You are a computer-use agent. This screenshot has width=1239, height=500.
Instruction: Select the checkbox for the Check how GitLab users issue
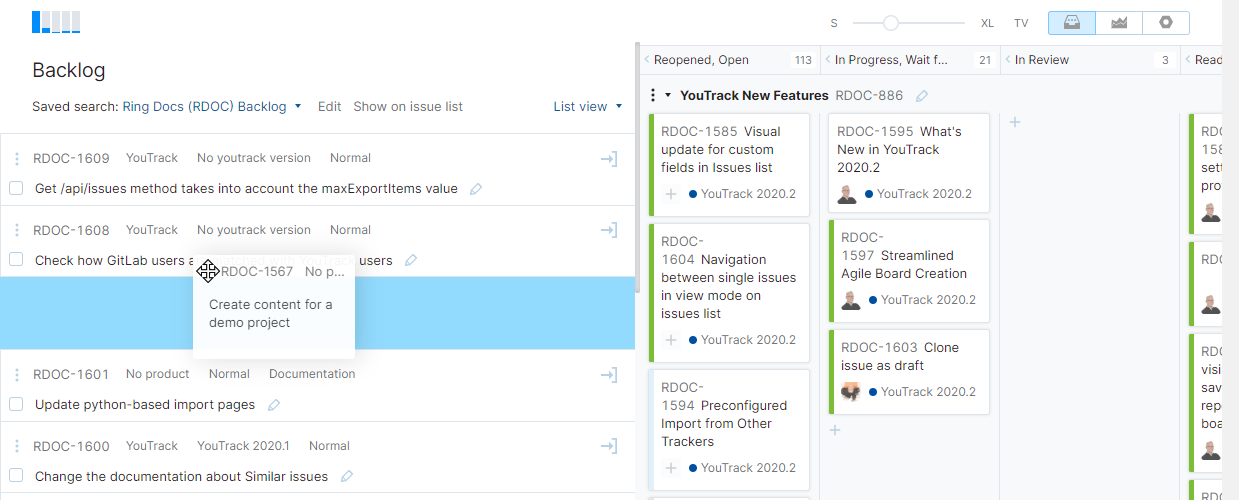pos(16,260)
